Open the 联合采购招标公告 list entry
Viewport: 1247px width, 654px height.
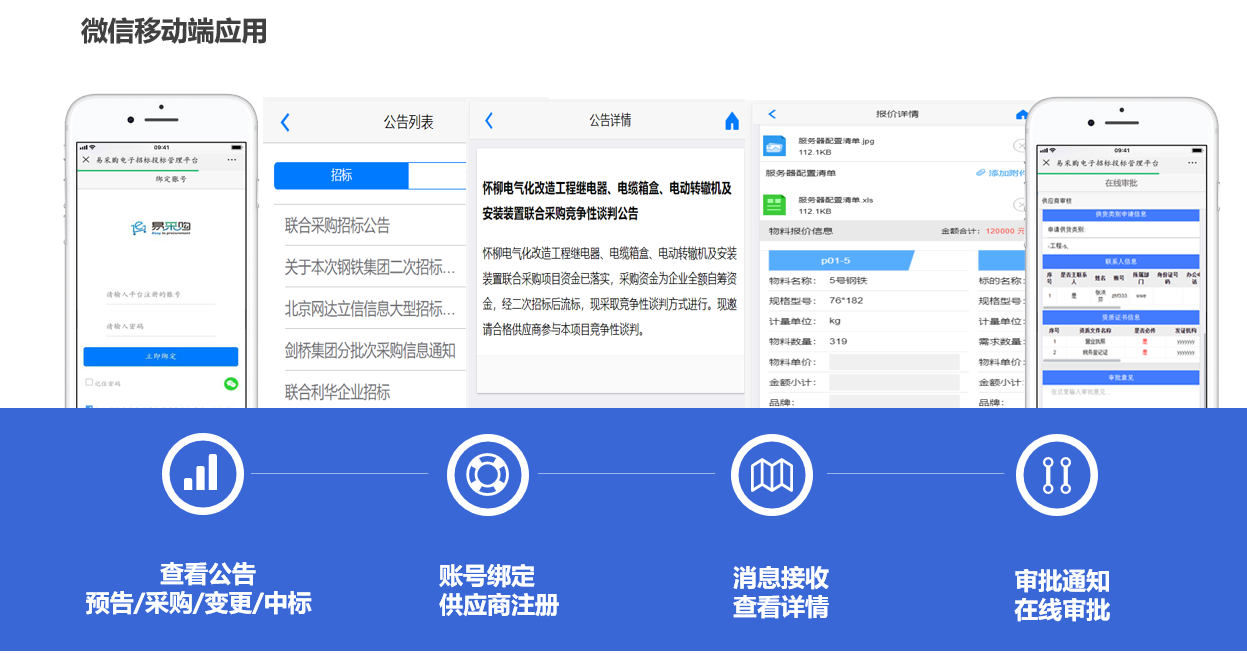click(x=337, y=226)
